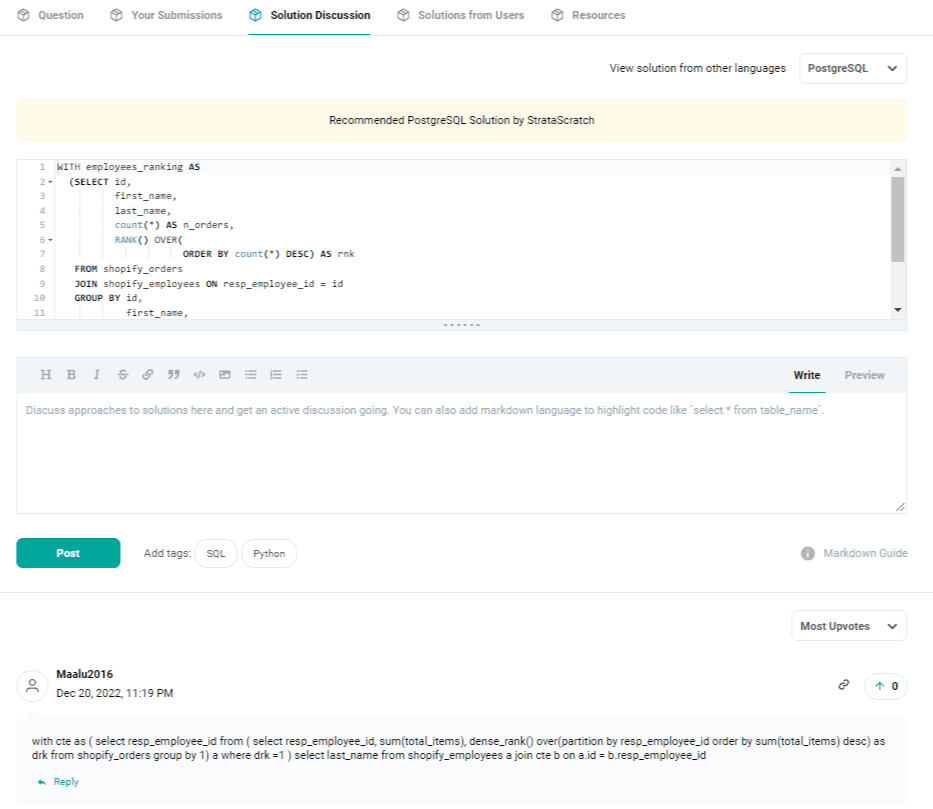Viewport: 933px width, 809px height.
Task: Click the Post button
Action: pyautogui.click(x=67, y=553)
